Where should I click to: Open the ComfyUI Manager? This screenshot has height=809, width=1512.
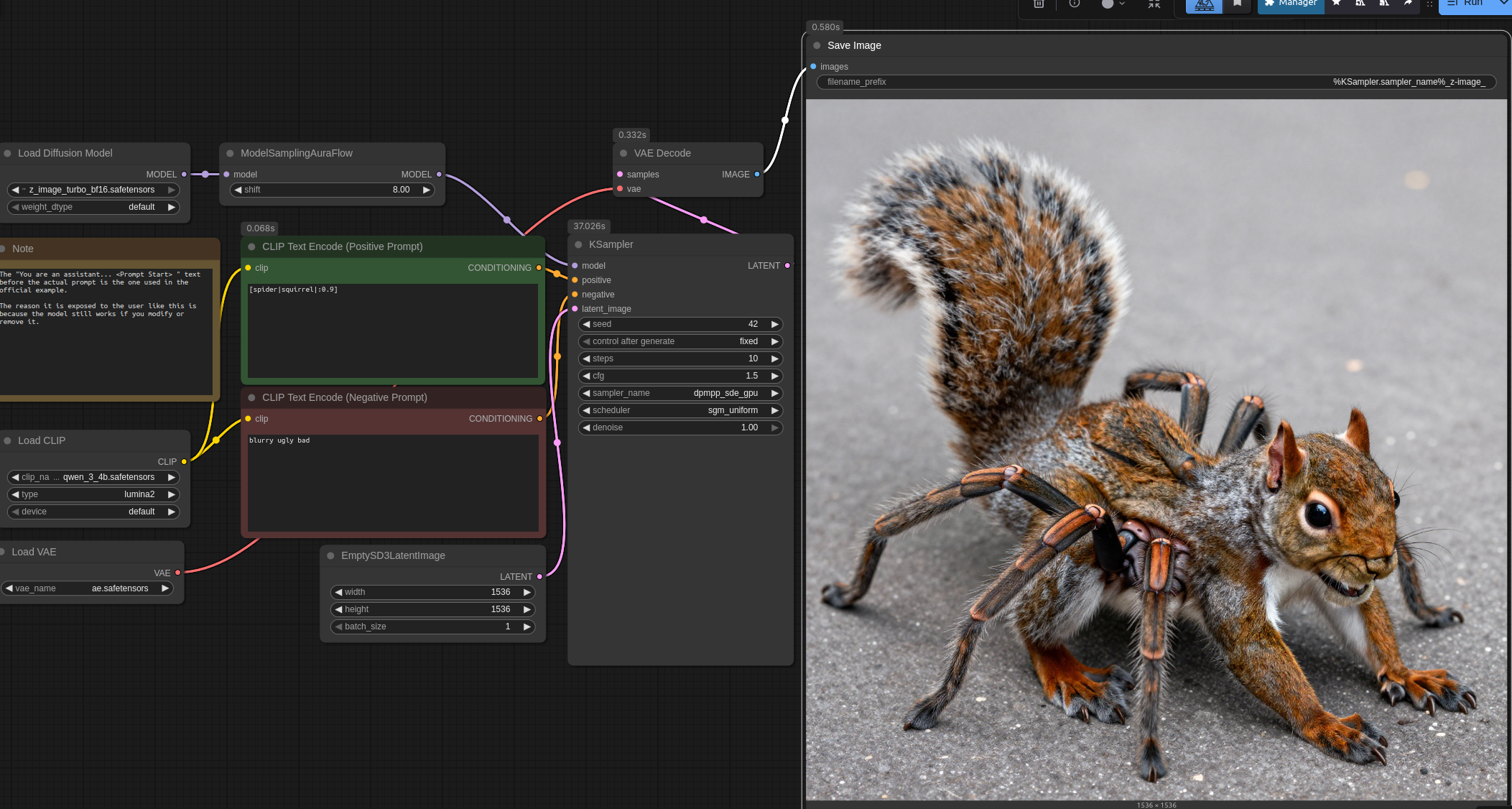tap(1291, 4)
